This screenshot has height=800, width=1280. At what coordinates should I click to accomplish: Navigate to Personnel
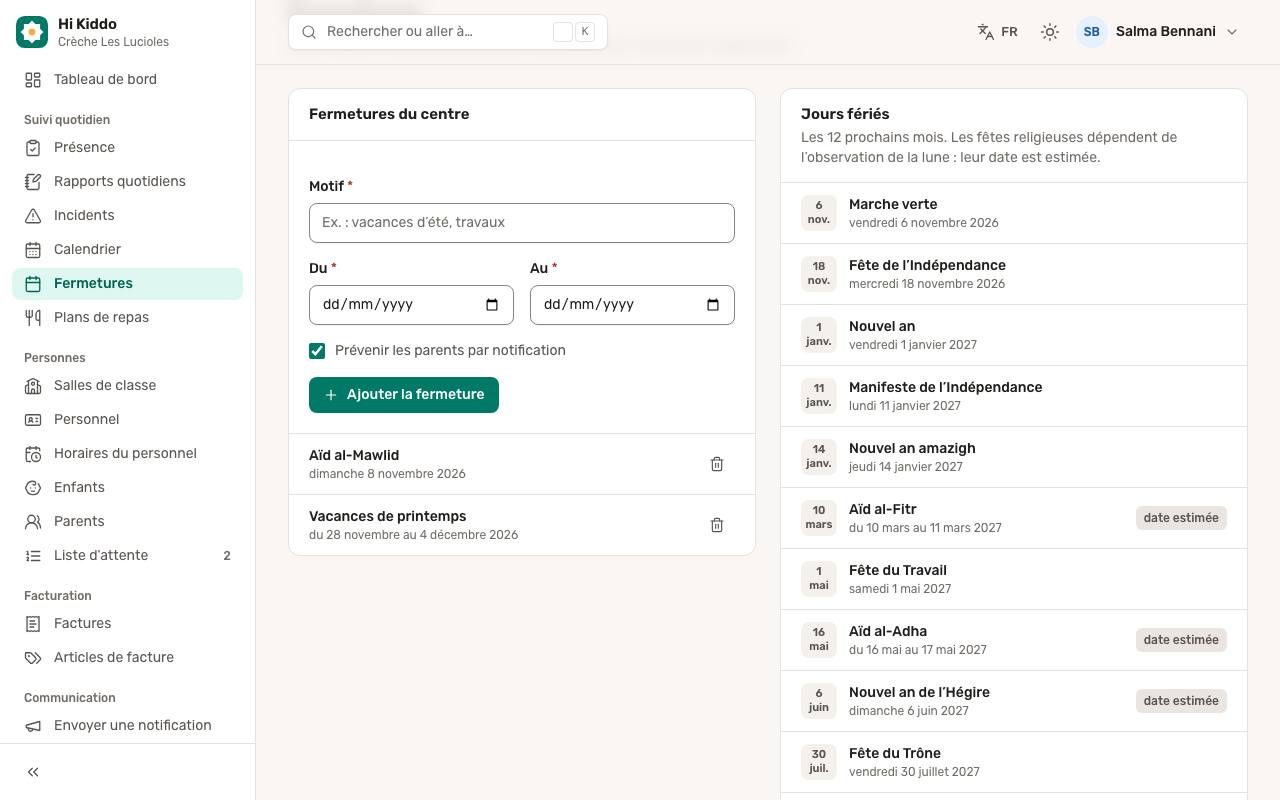click(x=128, y=420)
